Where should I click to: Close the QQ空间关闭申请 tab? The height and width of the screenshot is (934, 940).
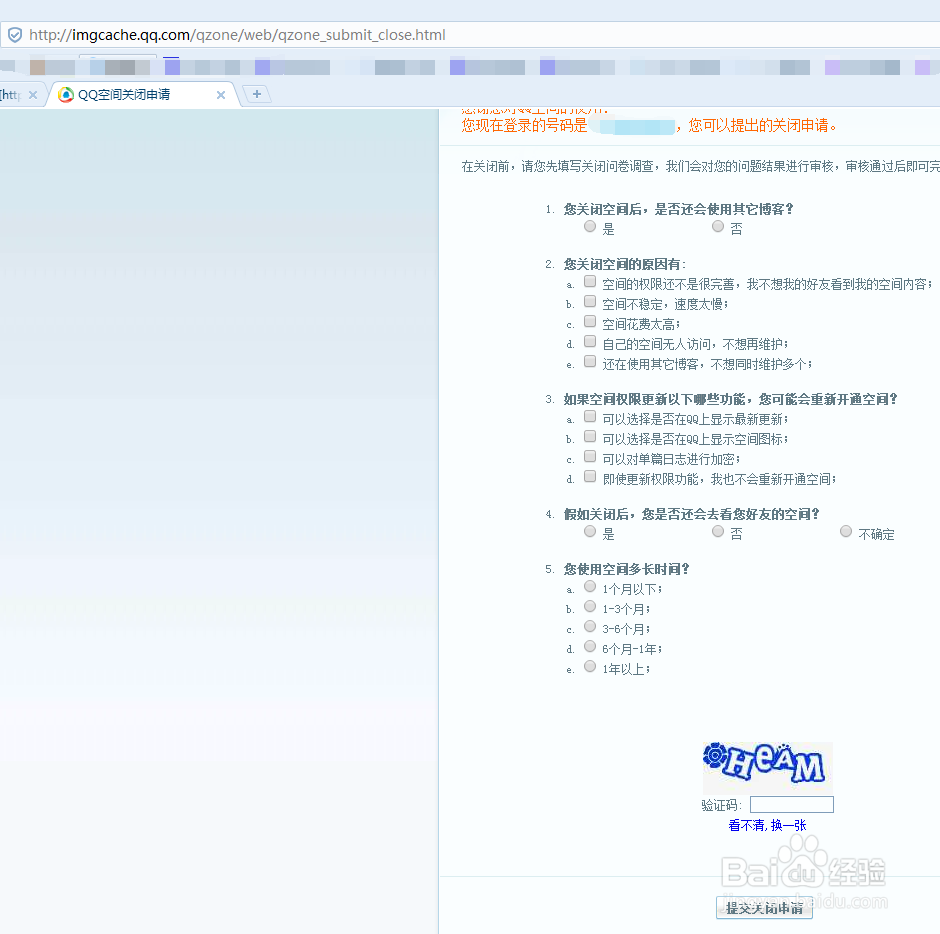(221, 95)
